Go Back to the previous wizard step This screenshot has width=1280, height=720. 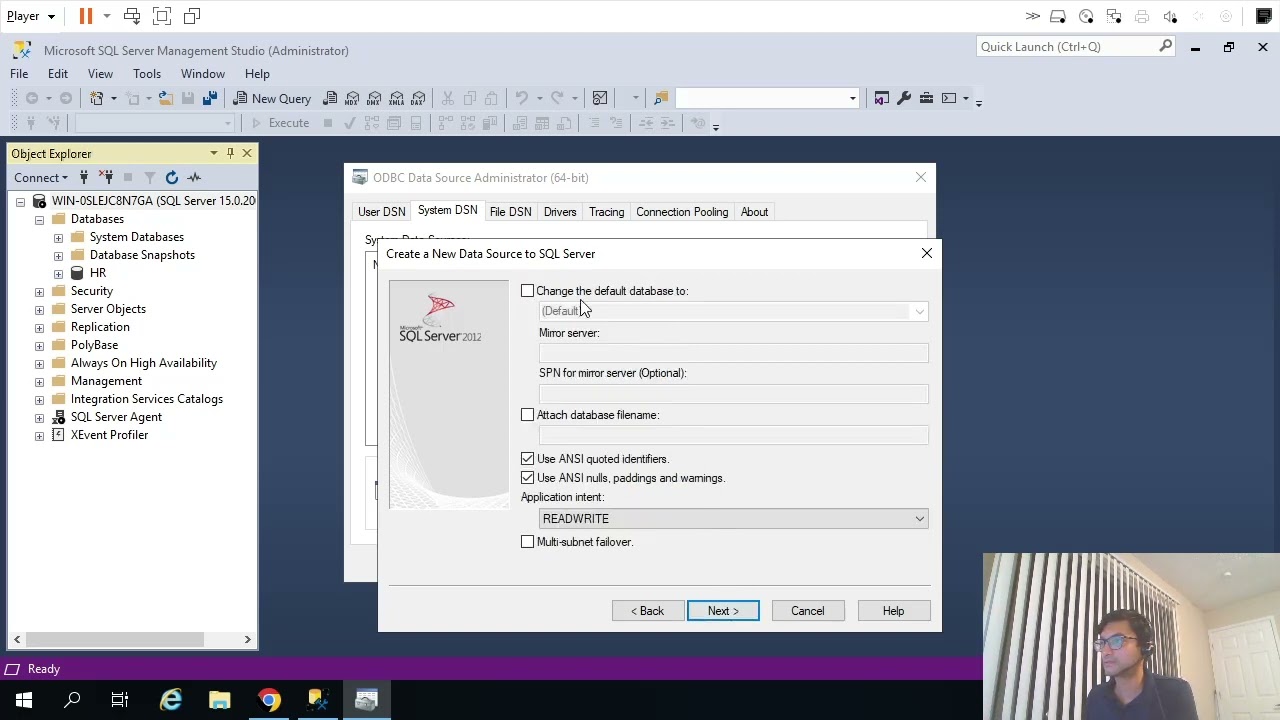tap(647, 611)
